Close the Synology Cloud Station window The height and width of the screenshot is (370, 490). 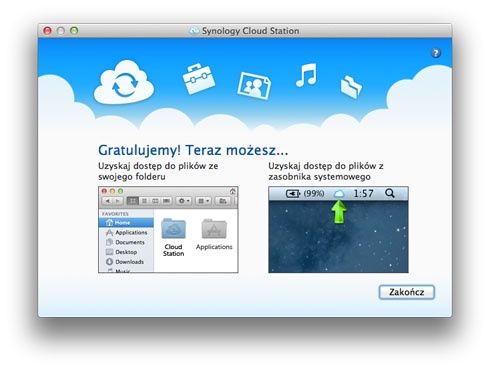[47, 31]
